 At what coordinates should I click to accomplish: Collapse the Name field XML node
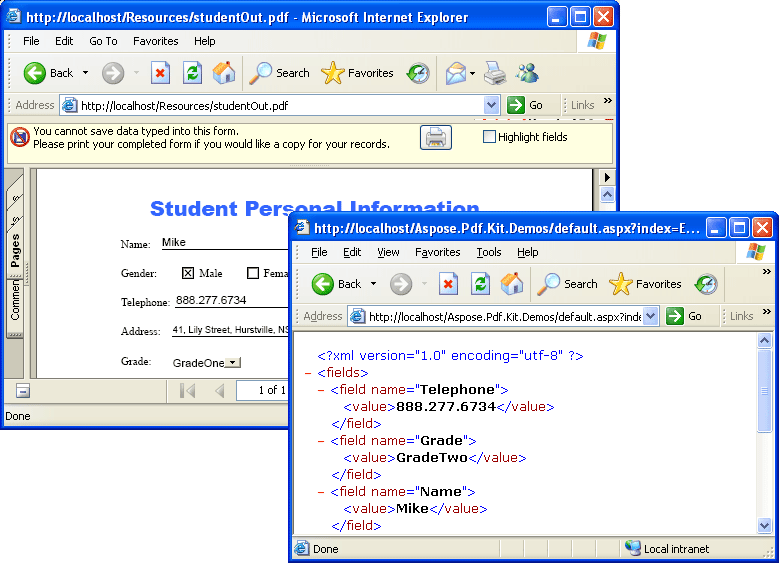[321, 492]
